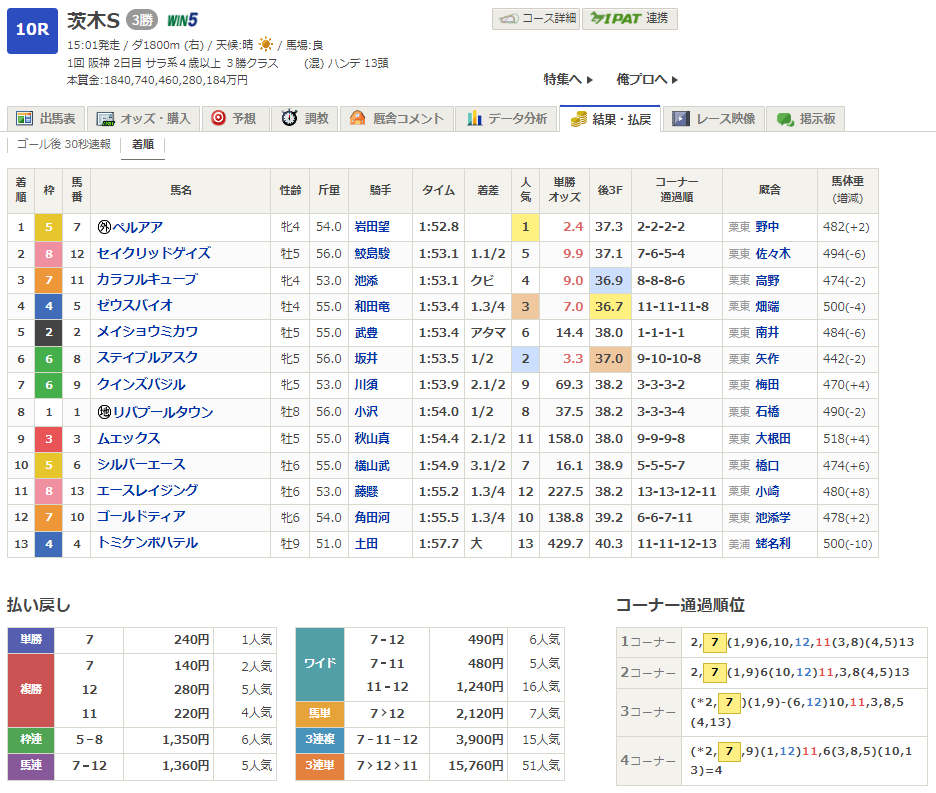Open the 結果・払戻 tab
Image resolution: width=936 pixels, height=793 pixels.
[x=610, y=119]
